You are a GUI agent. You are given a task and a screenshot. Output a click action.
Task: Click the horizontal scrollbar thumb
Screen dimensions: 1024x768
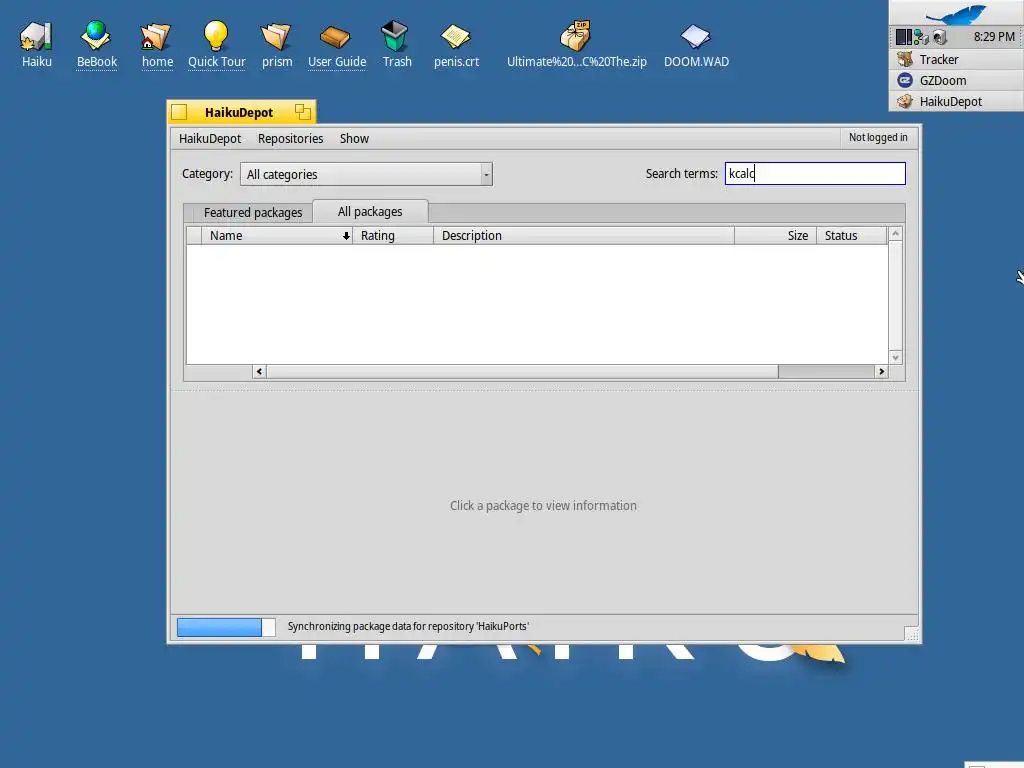522,372
